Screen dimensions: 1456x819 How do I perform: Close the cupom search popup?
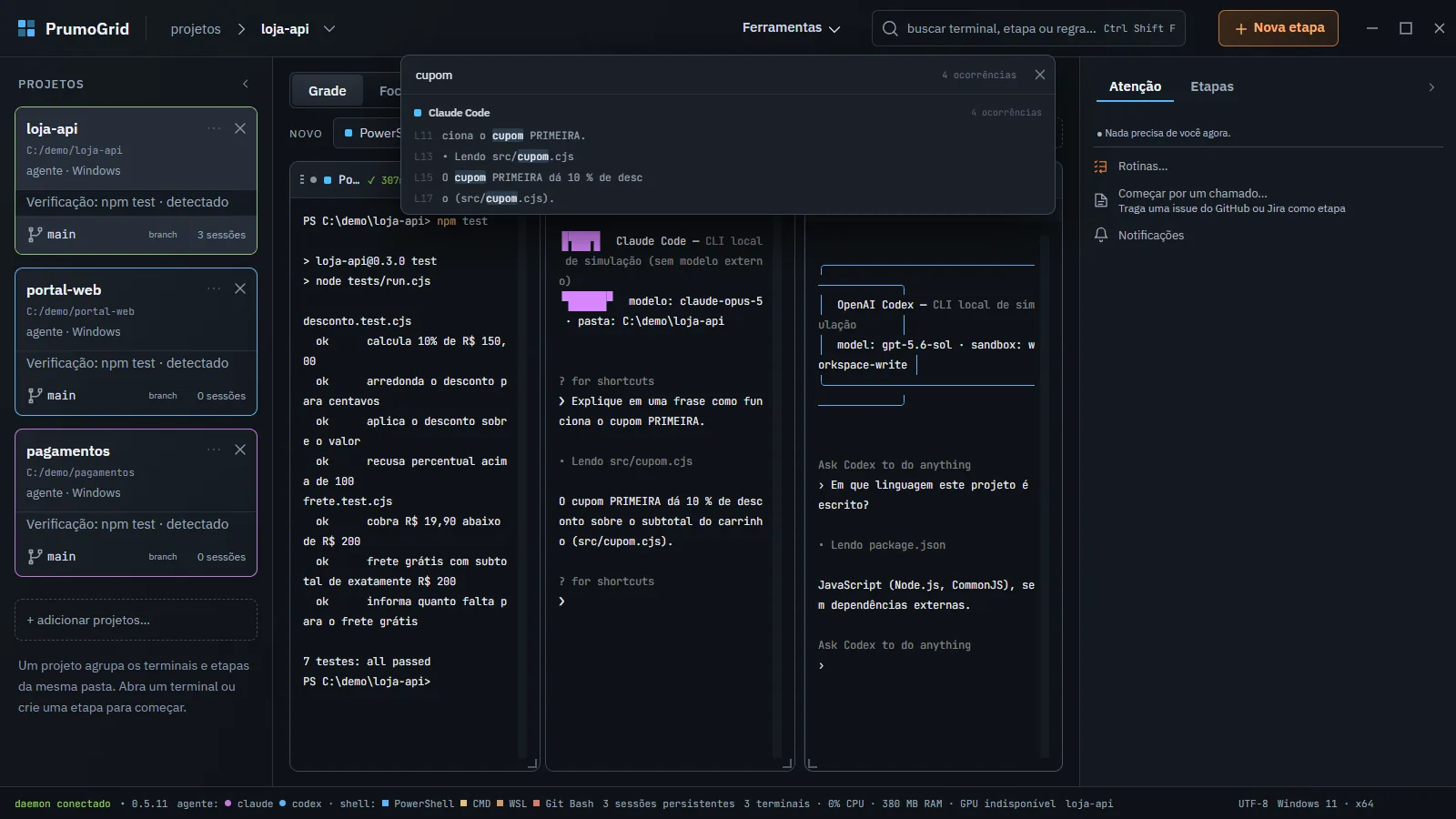(x=1040, y=75)
